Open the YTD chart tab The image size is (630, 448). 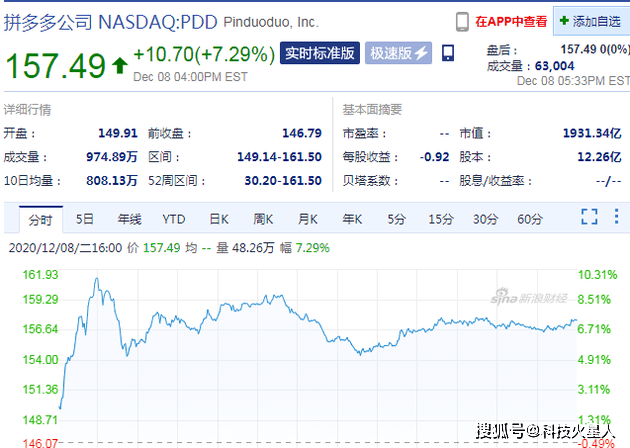pos(174,219)
